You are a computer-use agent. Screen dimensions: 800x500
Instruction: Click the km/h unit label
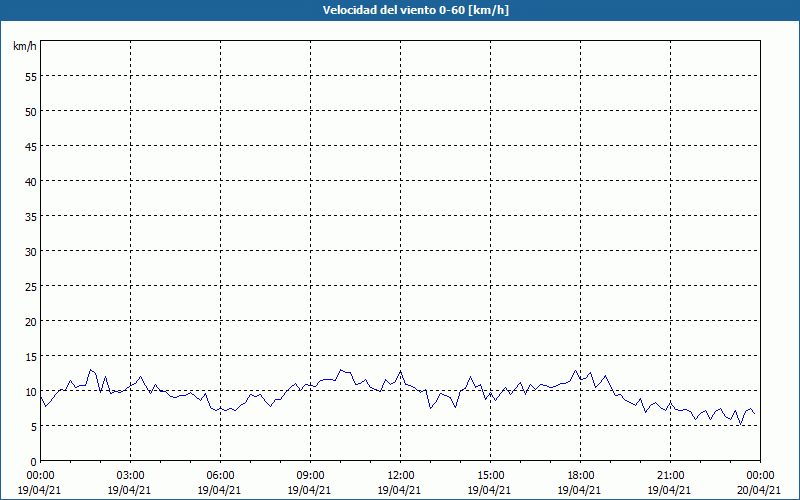click(x=25, y=46)
